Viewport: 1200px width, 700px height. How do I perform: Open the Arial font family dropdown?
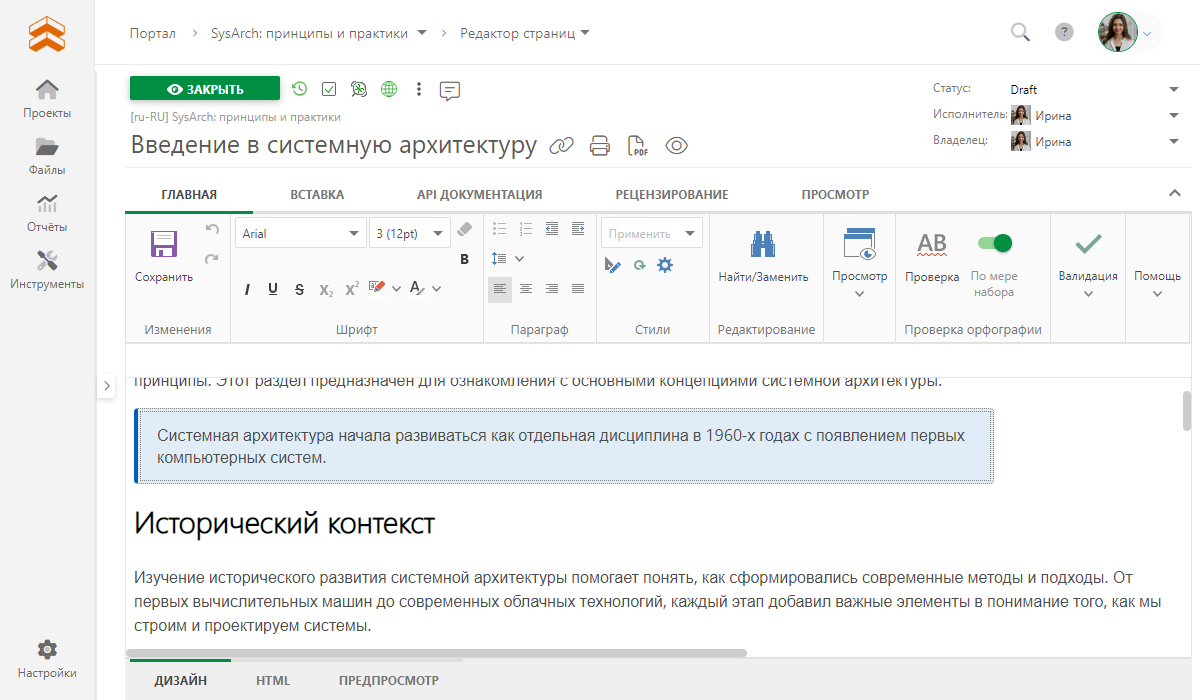pos(301,234)
